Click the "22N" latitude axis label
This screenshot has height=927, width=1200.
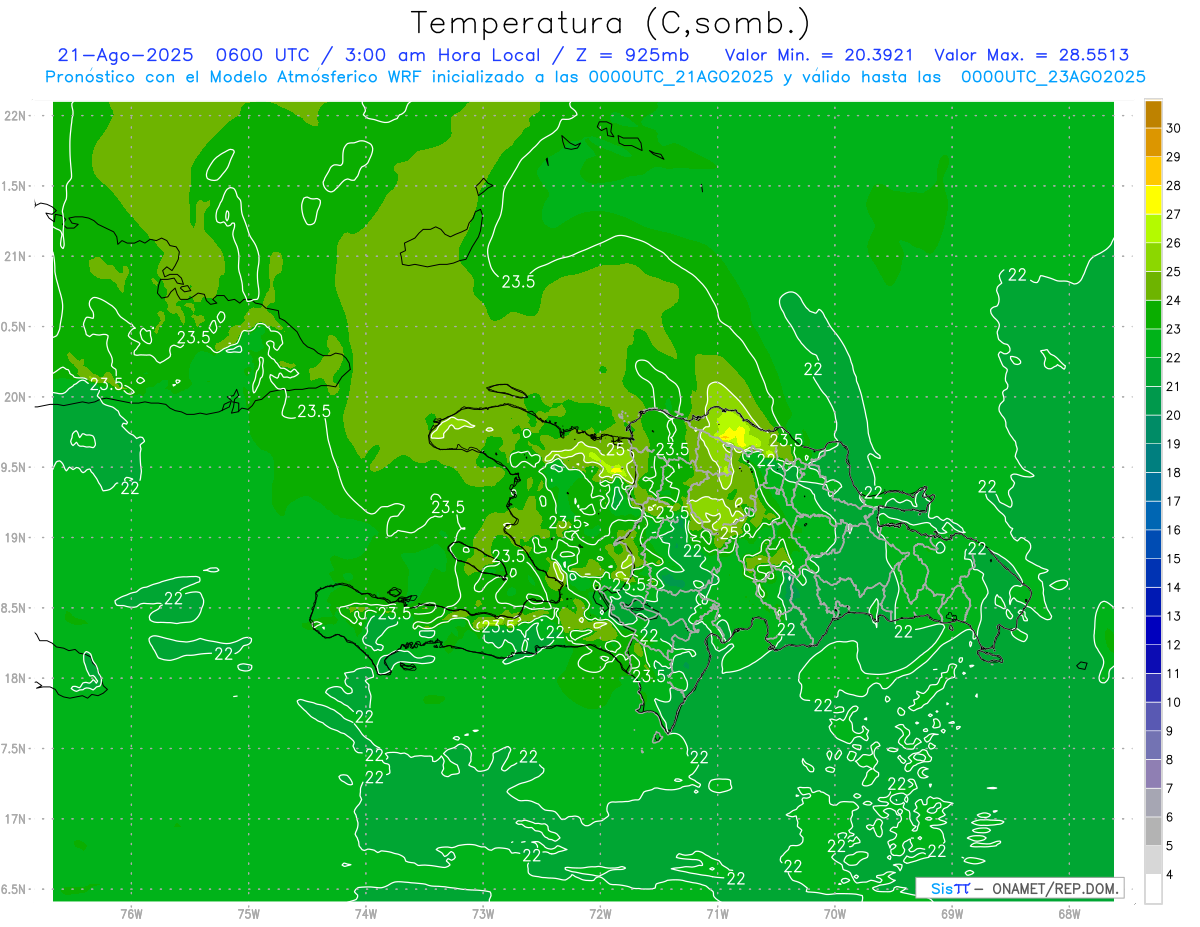(x=14, y=116)
